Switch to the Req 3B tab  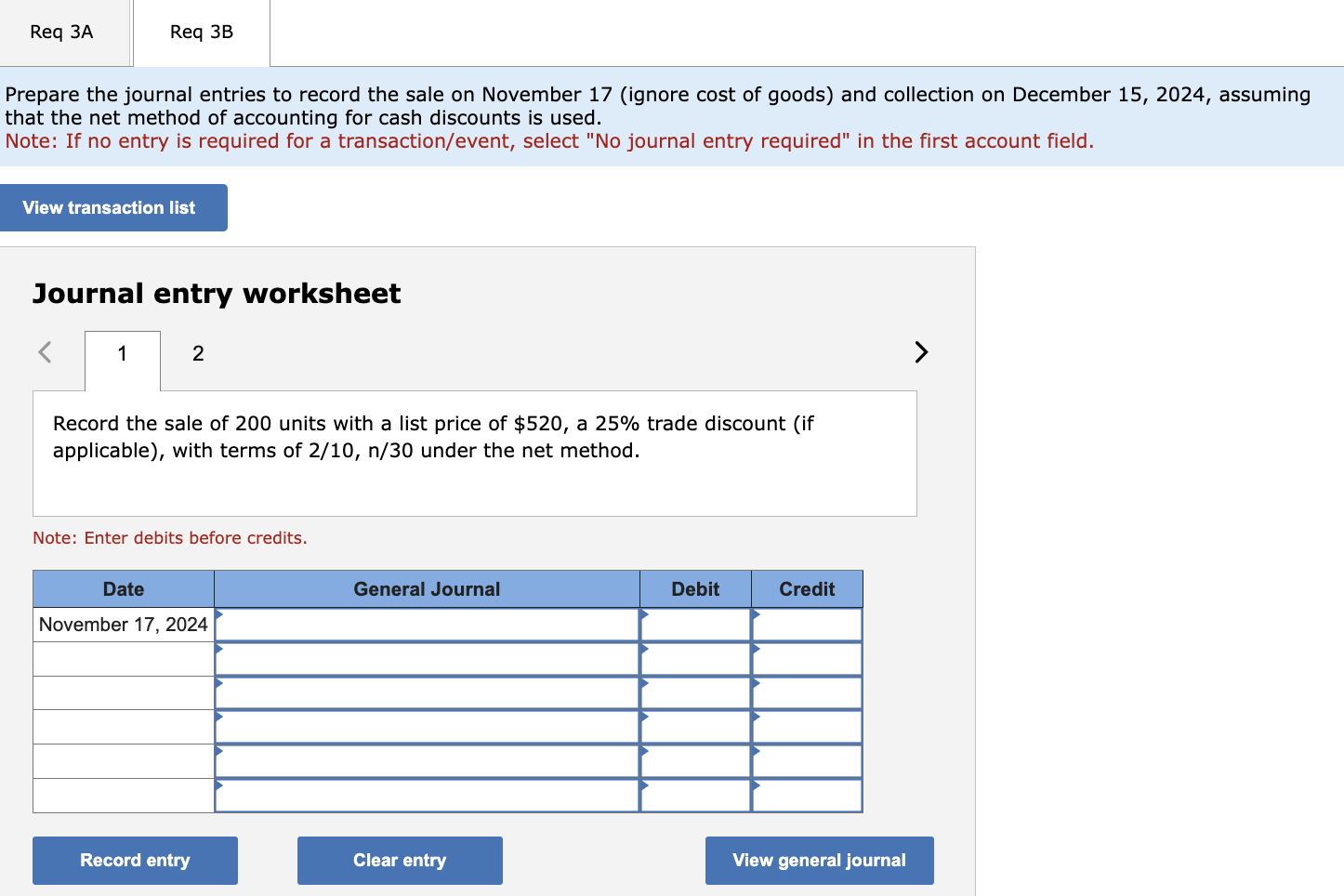[x=201, y=32]
